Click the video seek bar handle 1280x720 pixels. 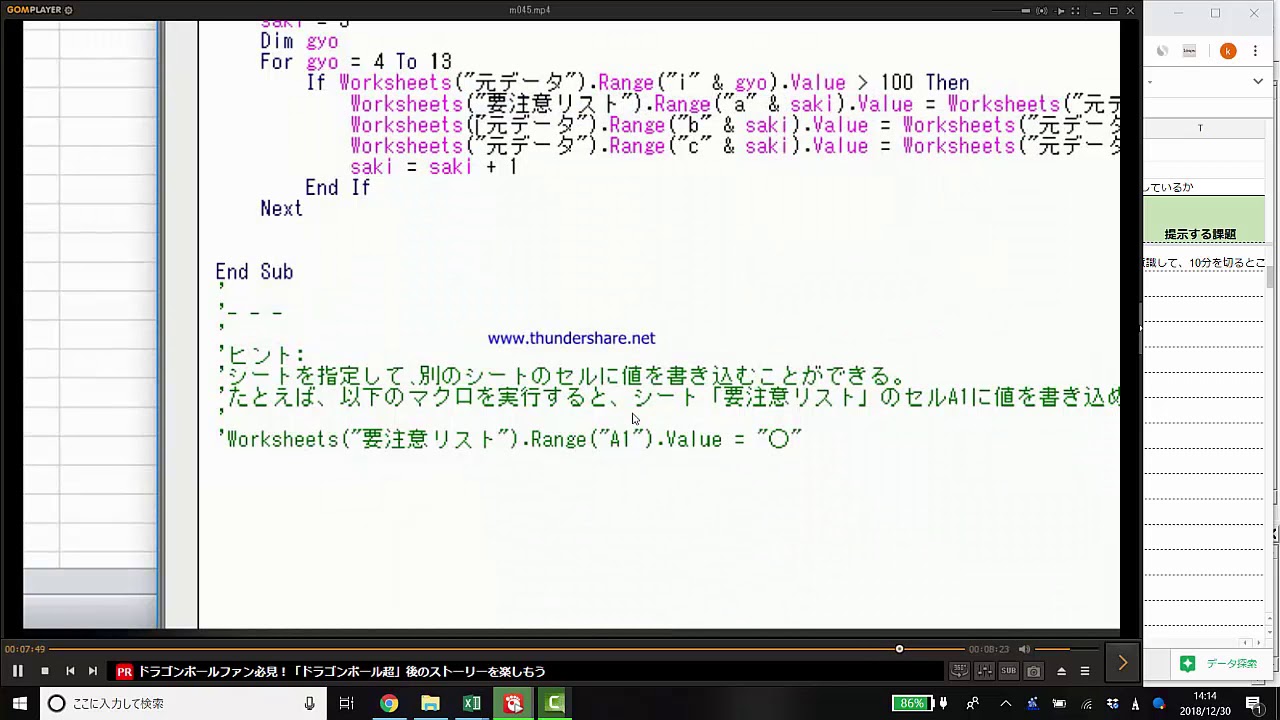(x=899, y=649)
